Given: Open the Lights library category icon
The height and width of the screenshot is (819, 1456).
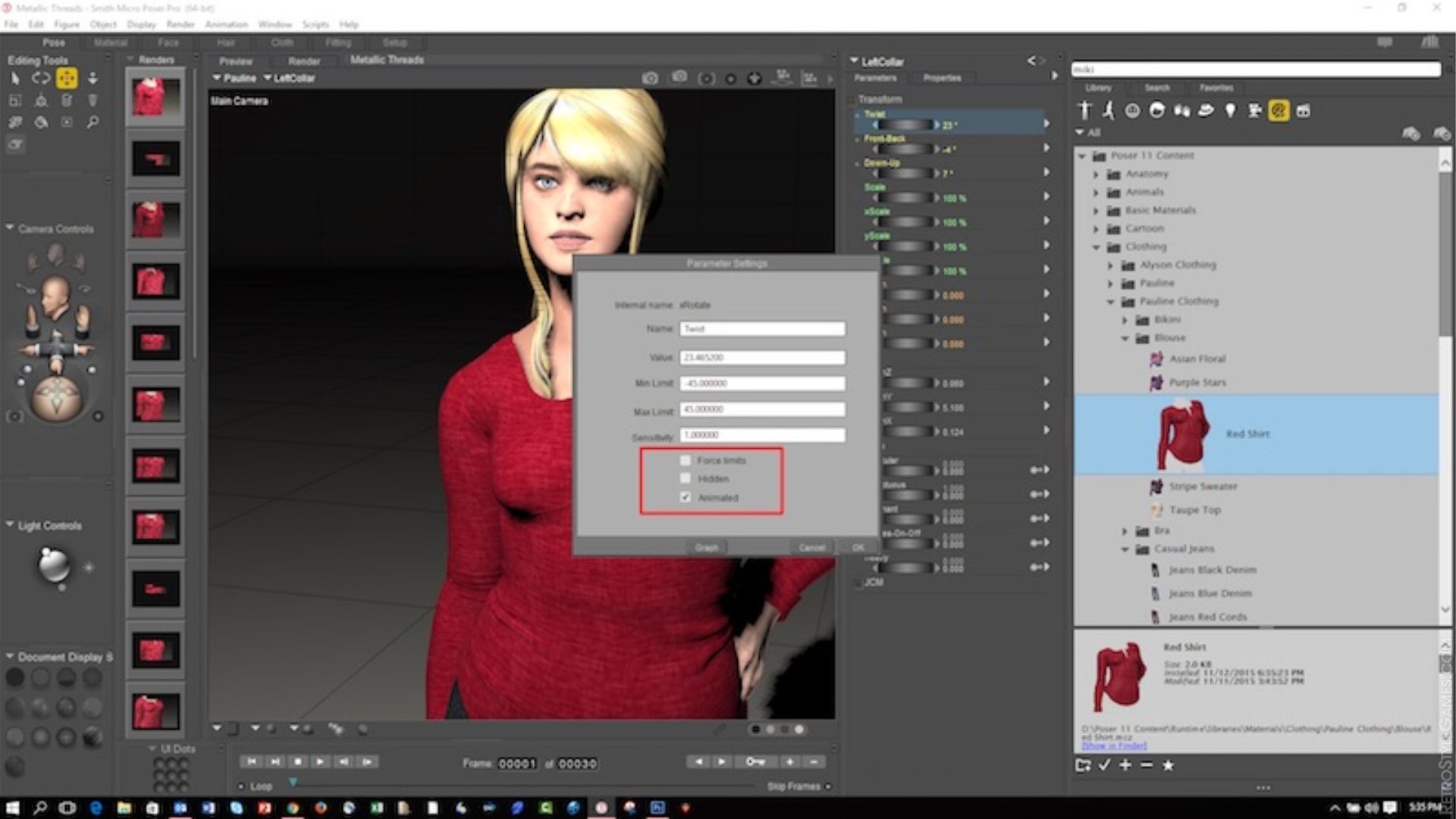Looking at the screenshot, I should [x=1230, y=110].
